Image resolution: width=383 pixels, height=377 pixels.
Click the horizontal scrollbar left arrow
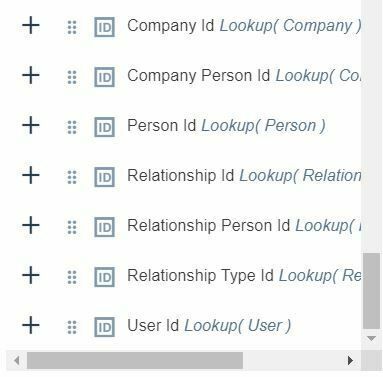pos(17,360)
